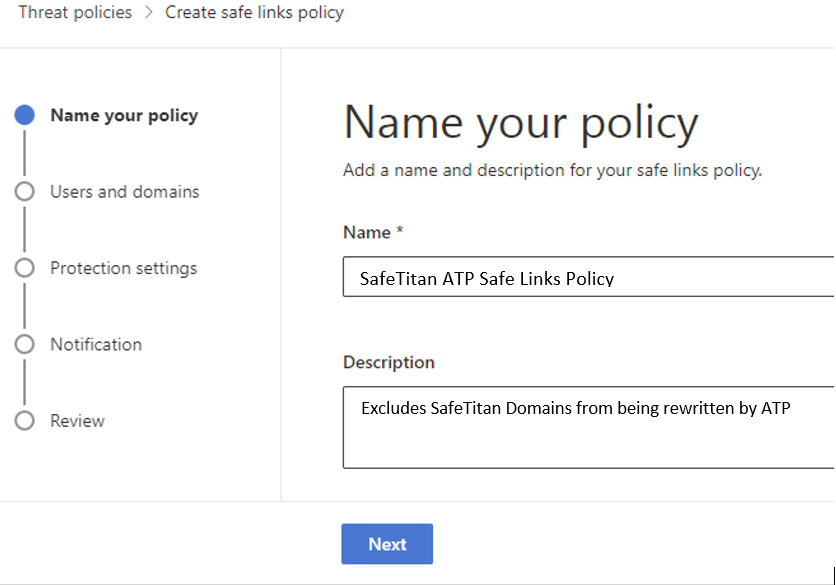Go to the Notification wizard step

coord(95,344)
